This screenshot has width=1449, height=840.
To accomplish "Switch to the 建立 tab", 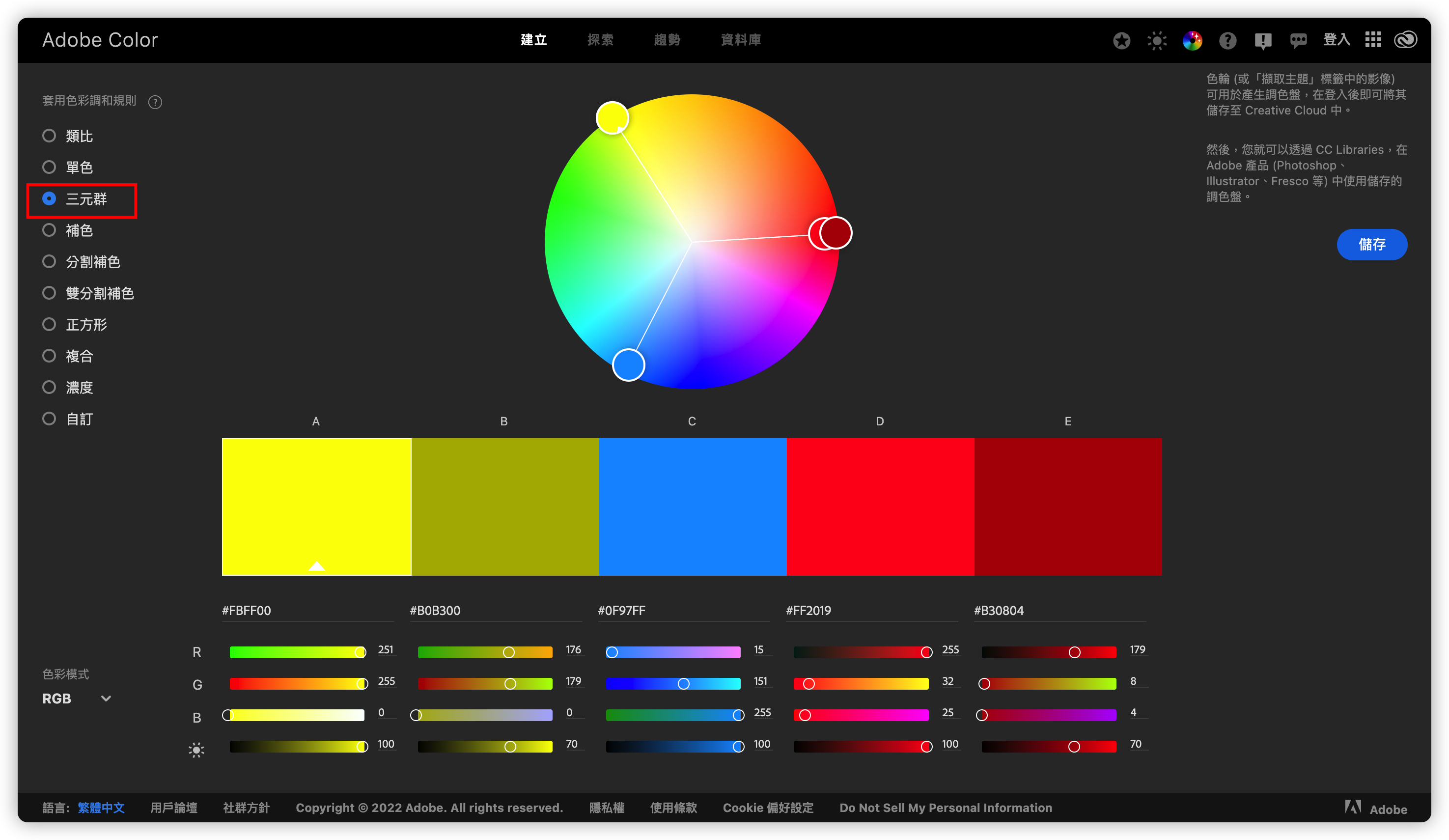I will 533,40.
